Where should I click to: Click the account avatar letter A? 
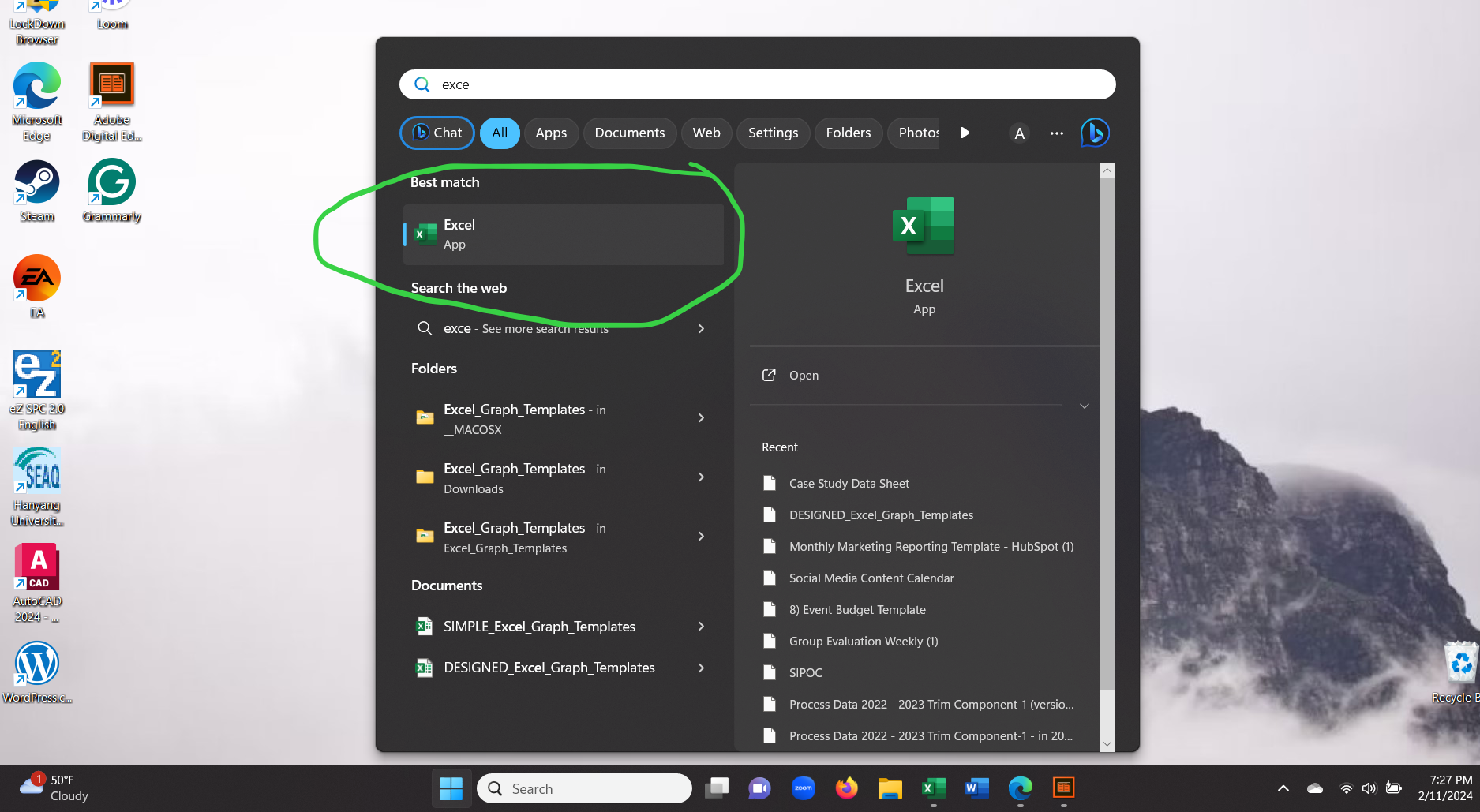click(1019, 133)
